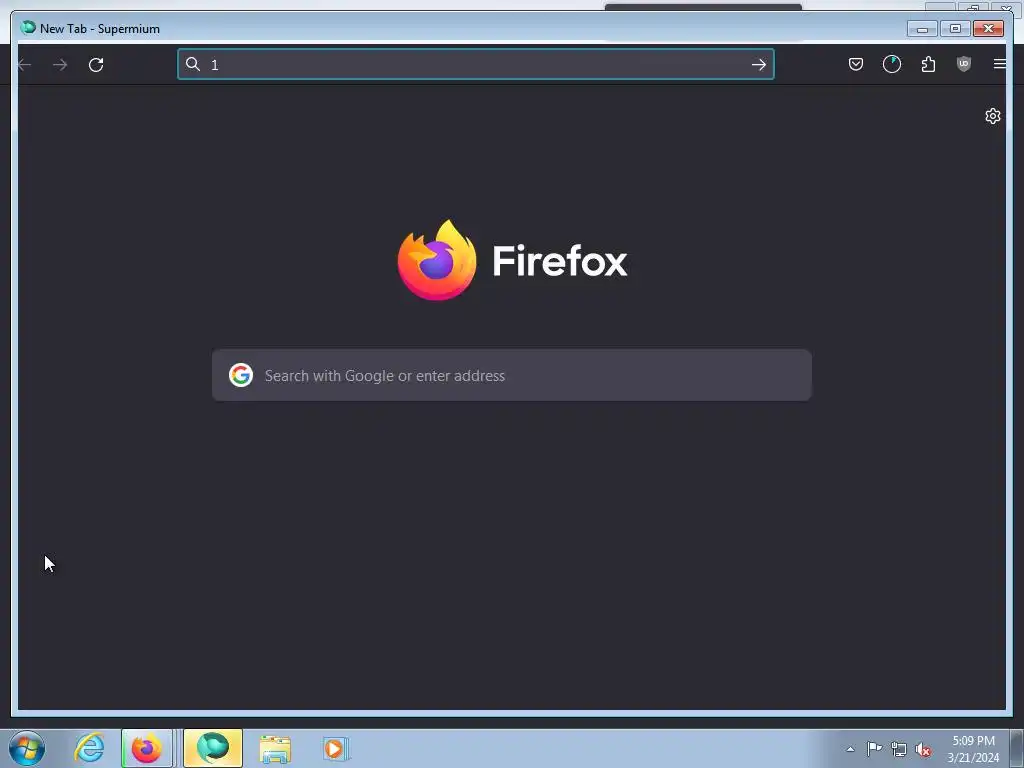Open the circular account icon in toolbar

891,64
